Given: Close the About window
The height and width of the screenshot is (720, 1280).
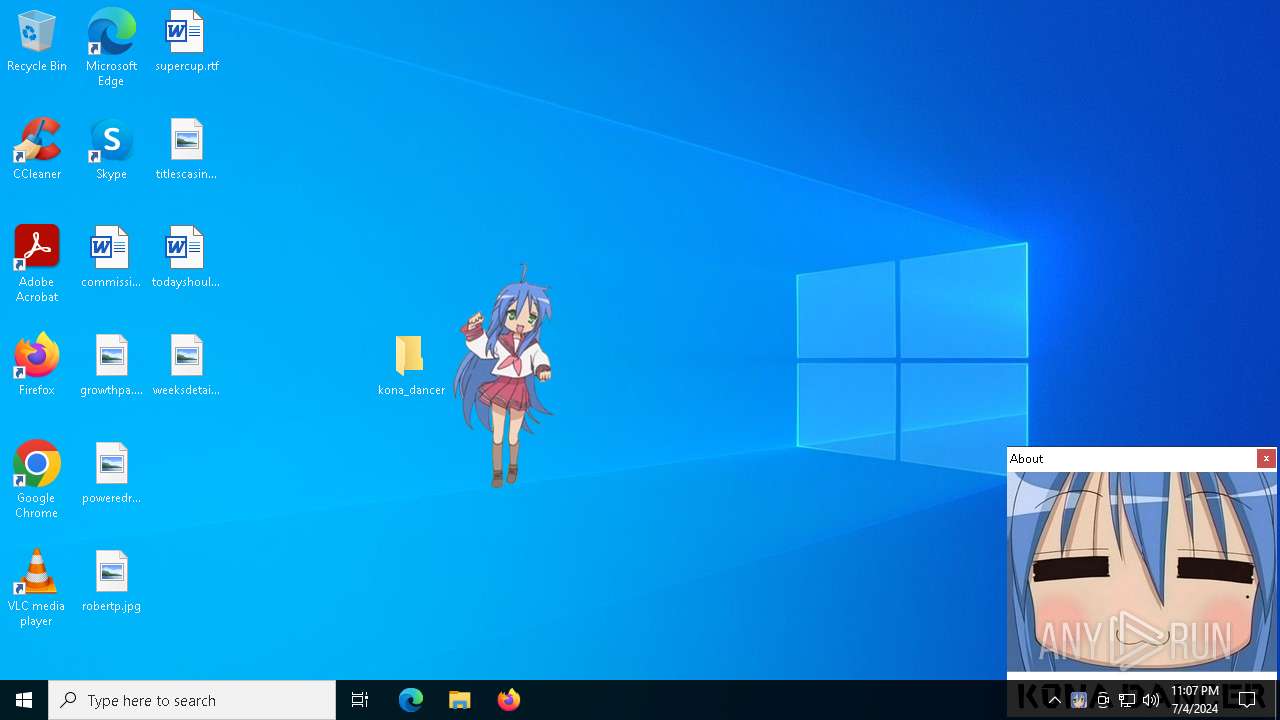Looking at the screenshot, I should [1266, 459].
